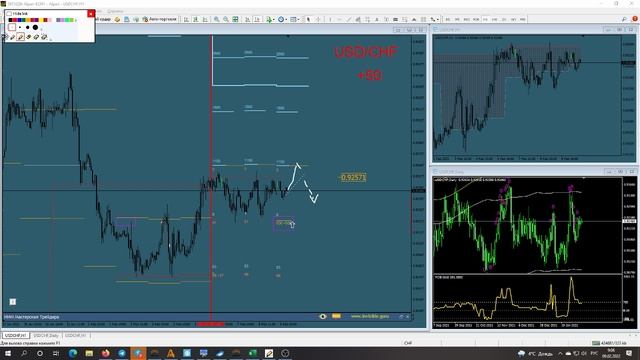
Task: Launch Microsoft Edge from the taskbar
Action: pyautogui.click(x=73, y=353)
